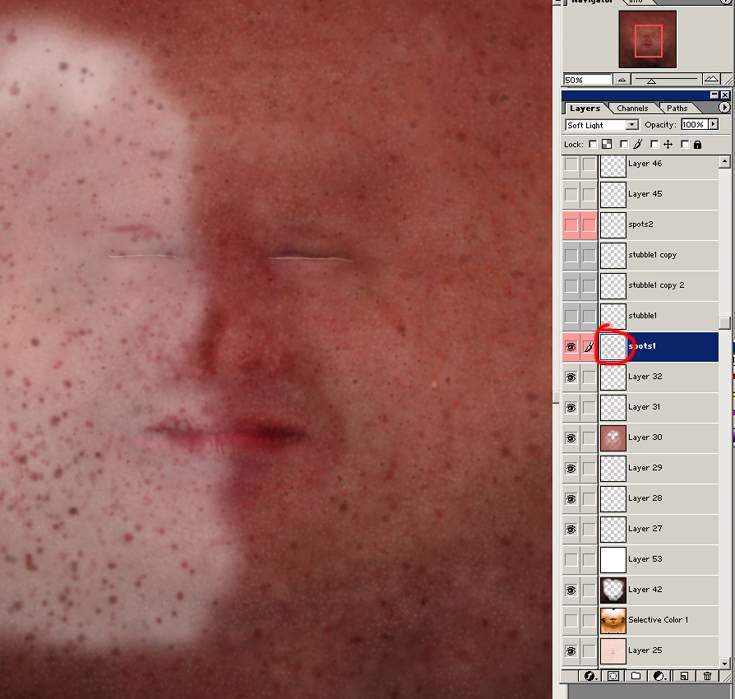Image resolution: width=735 pixels, height=699 pixels.
Task: Select the Layer 45 name
Action: point(645,194)
